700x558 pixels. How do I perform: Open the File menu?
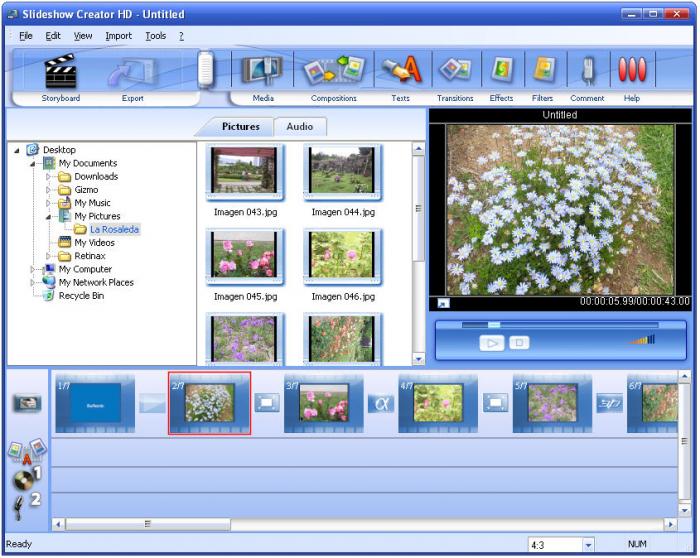25,36
